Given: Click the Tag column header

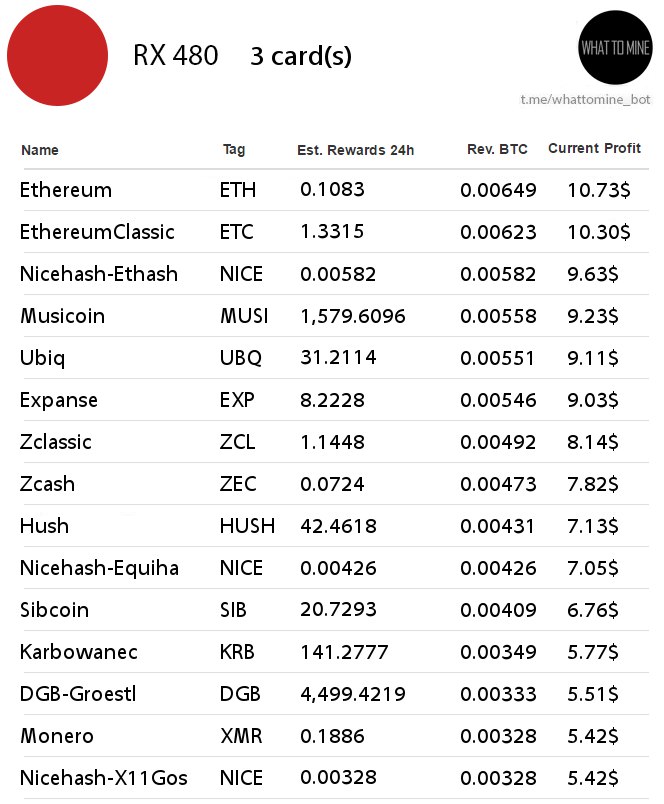Looking at the screenshot, I should tap(234, 150).
